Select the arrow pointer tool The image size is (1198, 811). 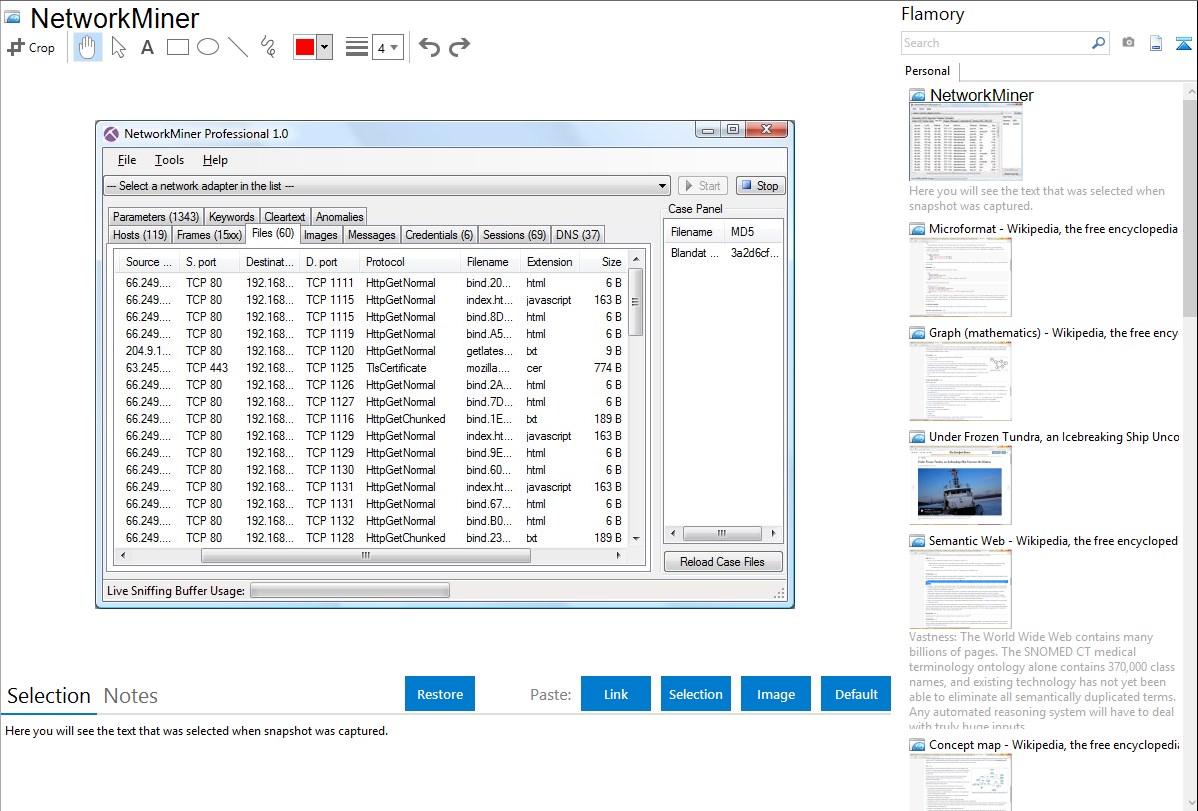tap(118, 47)
